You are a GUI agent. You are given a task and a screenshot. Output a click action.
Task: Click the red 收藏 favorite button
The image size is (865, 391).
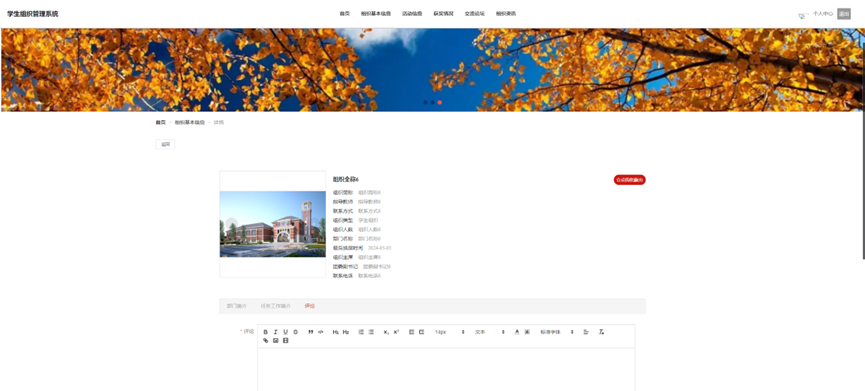(x=629, y=180)
